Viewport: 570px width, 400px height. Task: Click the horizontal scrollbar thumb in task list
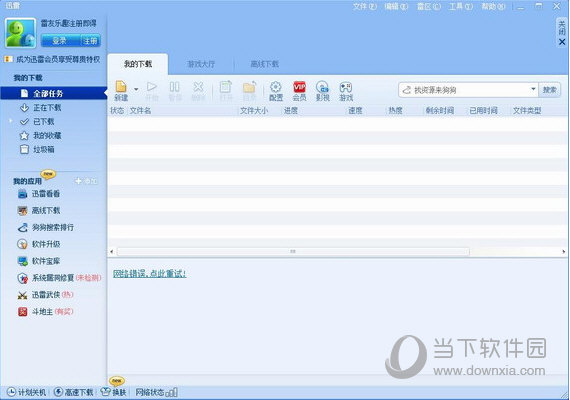[293, 251]
